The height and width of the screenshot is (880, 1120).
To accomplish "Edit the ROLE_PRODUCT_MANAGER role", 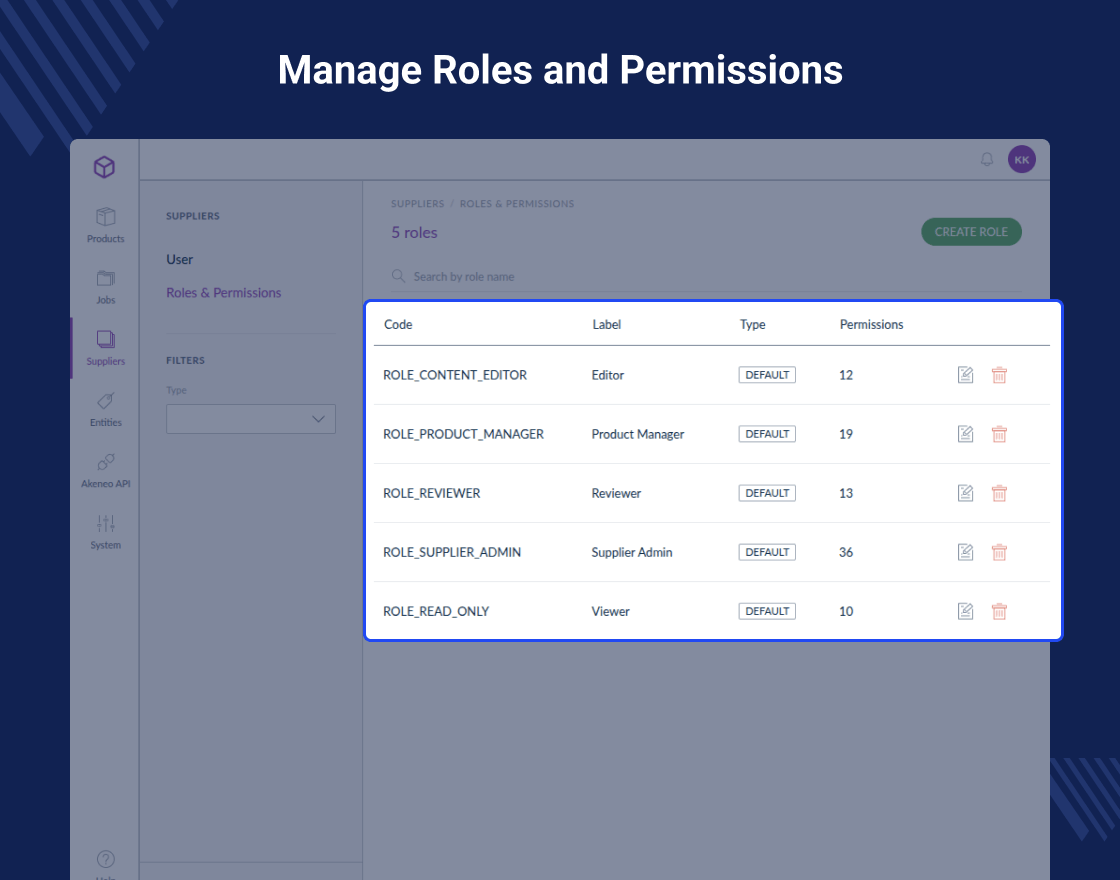I will [965, 434].
